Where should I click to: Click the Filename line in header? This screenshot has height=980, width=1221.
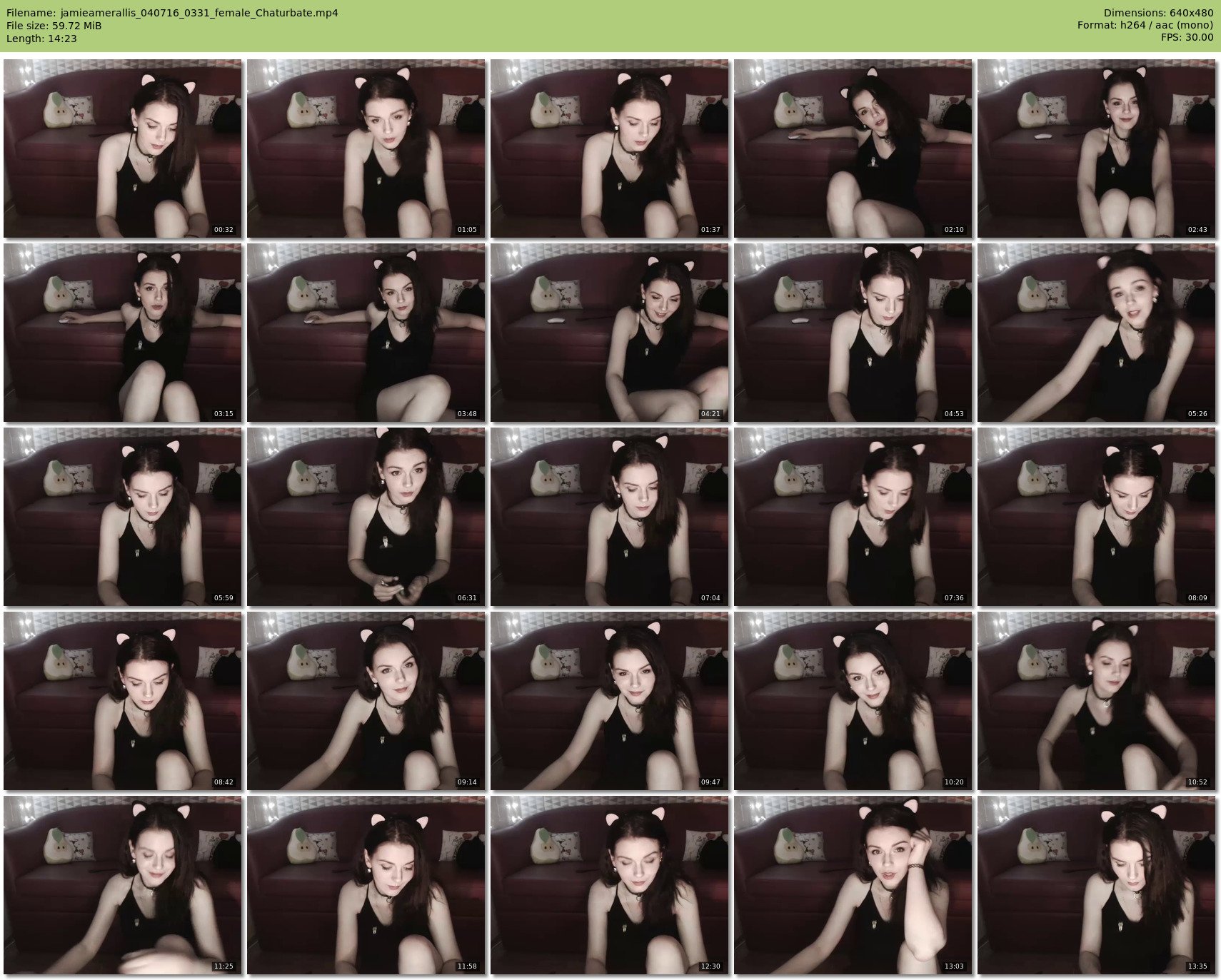click(x=172, y=13)
